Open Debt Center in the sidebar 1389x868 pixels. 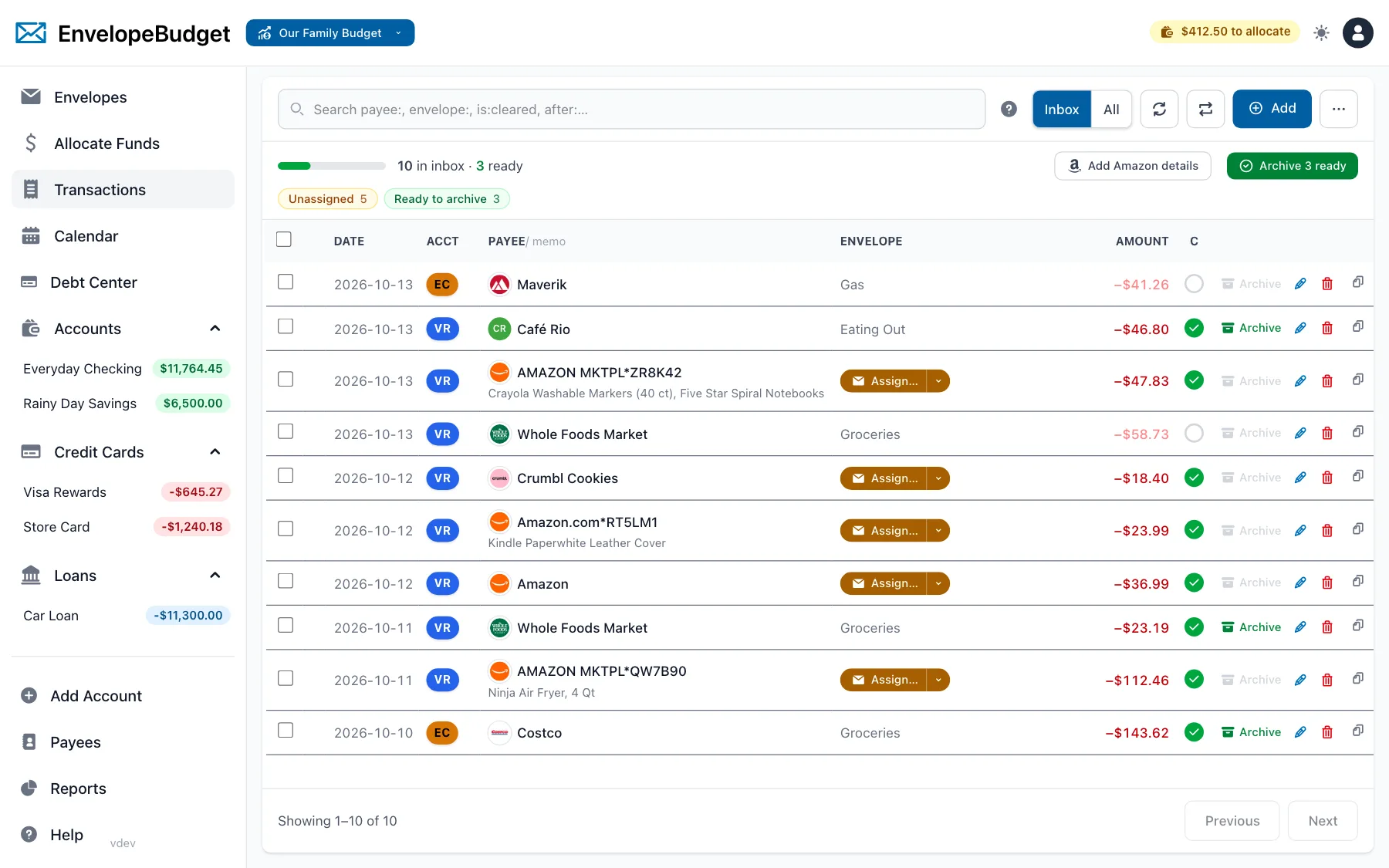(93, 282)
